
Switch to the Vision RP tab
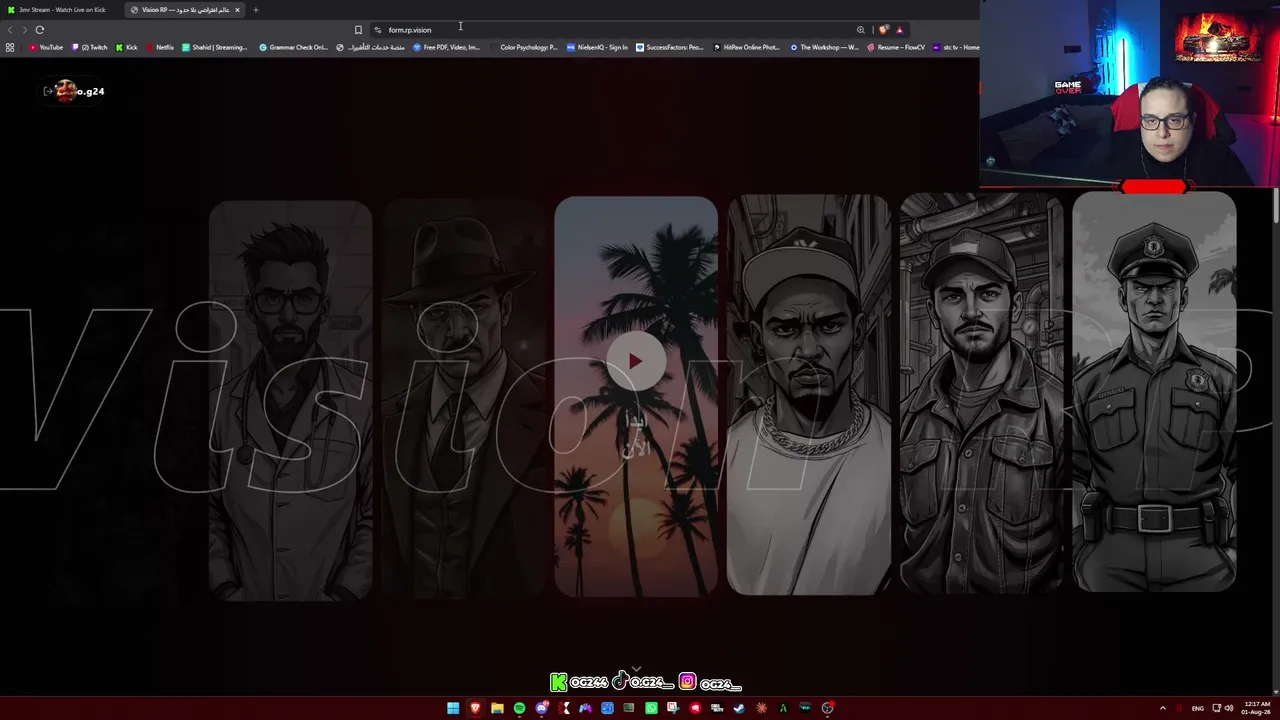point(186,10)
